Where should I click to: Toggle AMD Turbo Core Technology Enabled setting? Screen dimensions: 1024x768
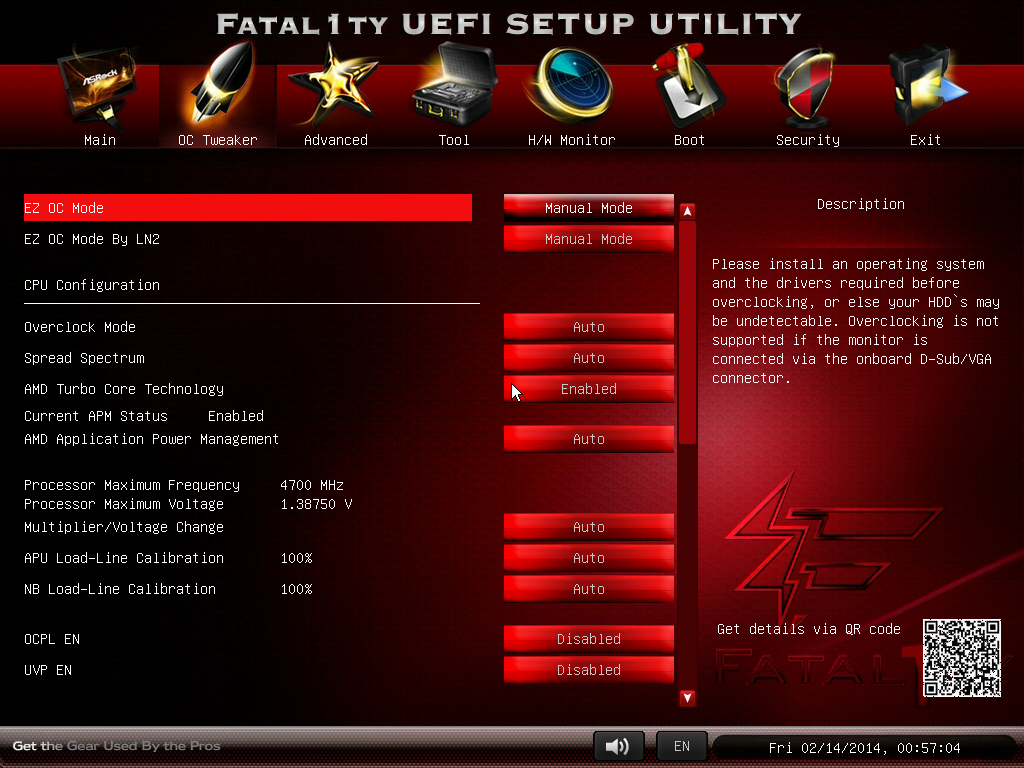pyautogui.click(x=588, y=389)
